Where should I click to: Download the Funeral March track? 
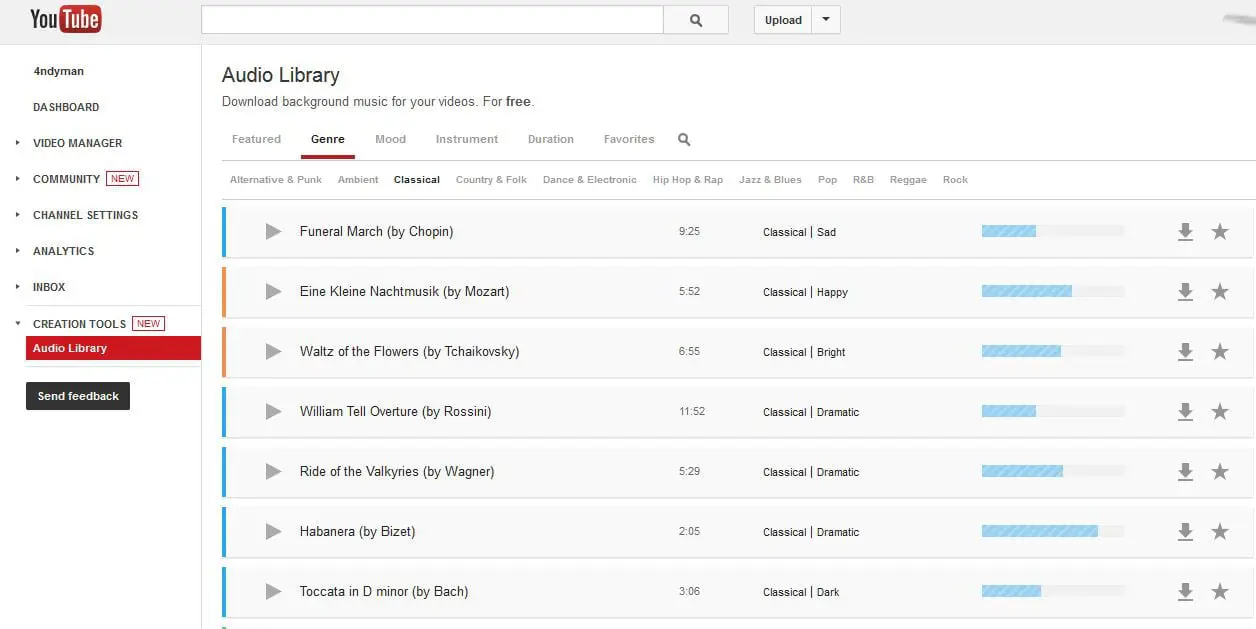pyautogui.click(x=1185, y=232)
